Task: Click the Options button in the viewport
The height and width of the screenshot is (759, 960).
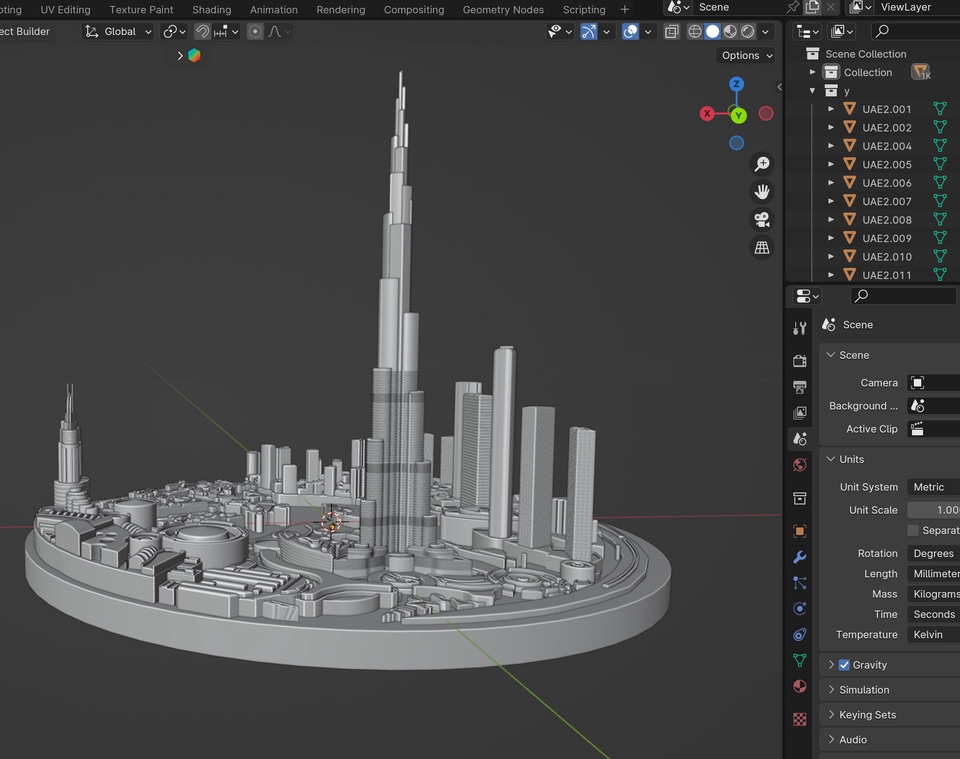Action: 745,55
